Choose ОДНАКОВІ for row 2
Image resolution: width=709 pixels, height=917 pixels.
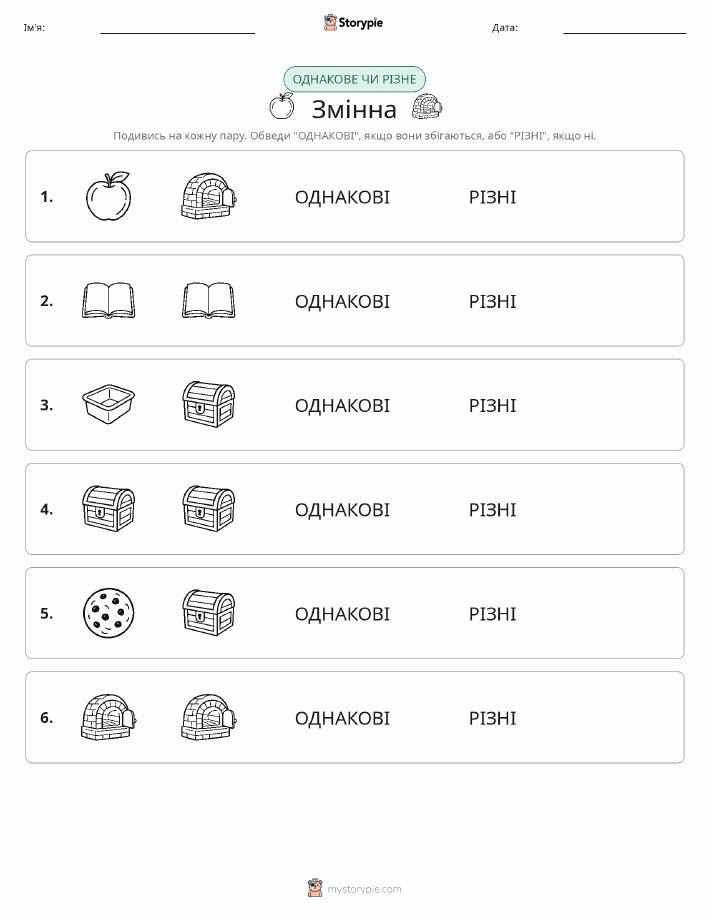click(342, 302)
